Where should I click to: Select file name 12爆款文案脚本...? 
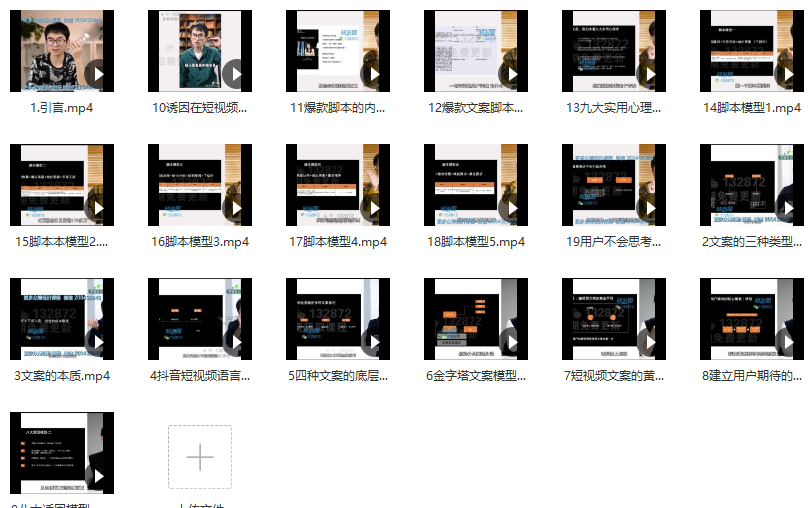476,108
